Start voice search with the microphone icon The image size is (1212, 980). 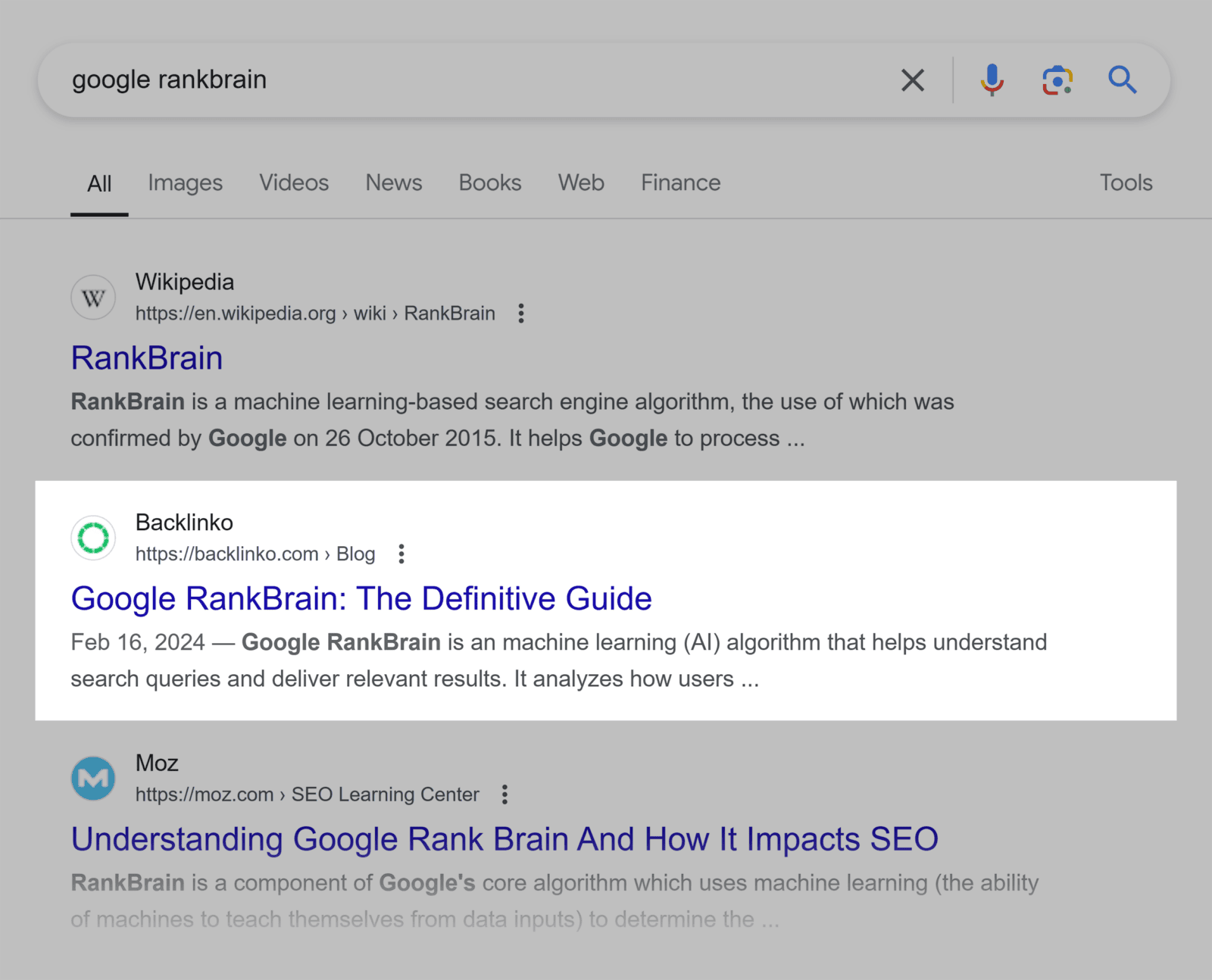991,80
